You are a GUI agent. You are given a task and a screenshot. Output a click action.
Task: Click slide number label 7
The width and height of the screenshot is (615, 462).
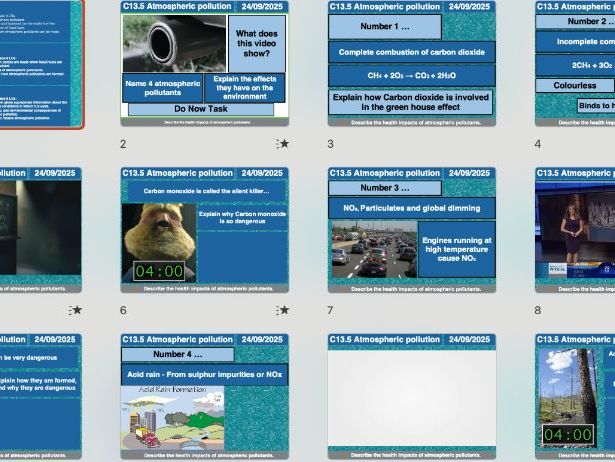tap(330, 310)
